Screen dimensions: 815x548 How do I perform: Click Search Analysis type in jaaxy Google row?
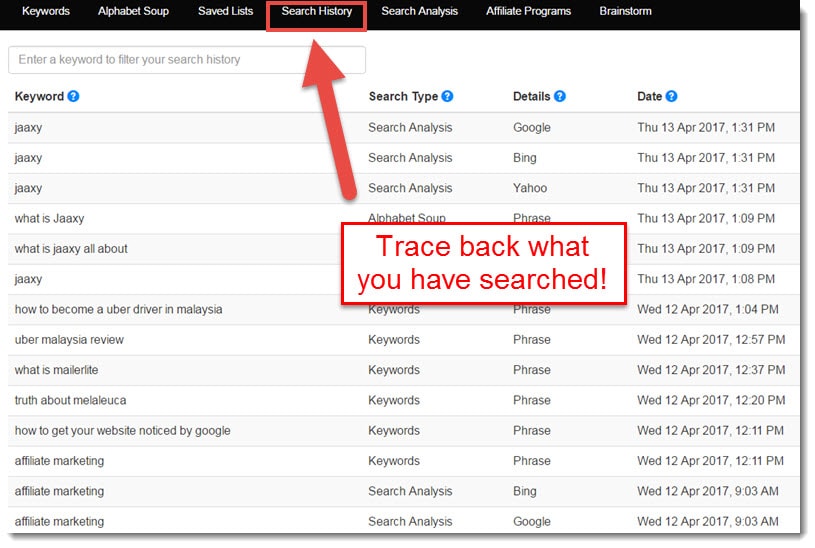point(410,127)
